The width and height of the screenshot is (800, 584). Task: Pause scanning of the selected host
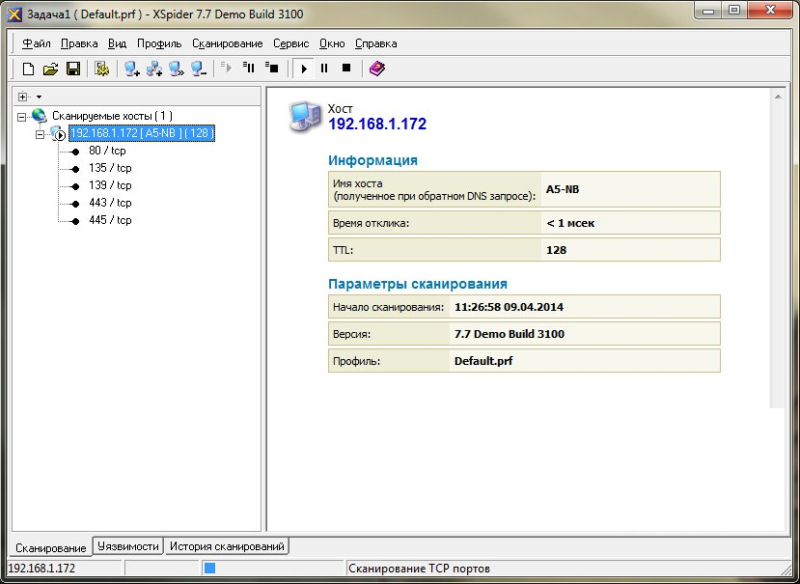[324, 68]
